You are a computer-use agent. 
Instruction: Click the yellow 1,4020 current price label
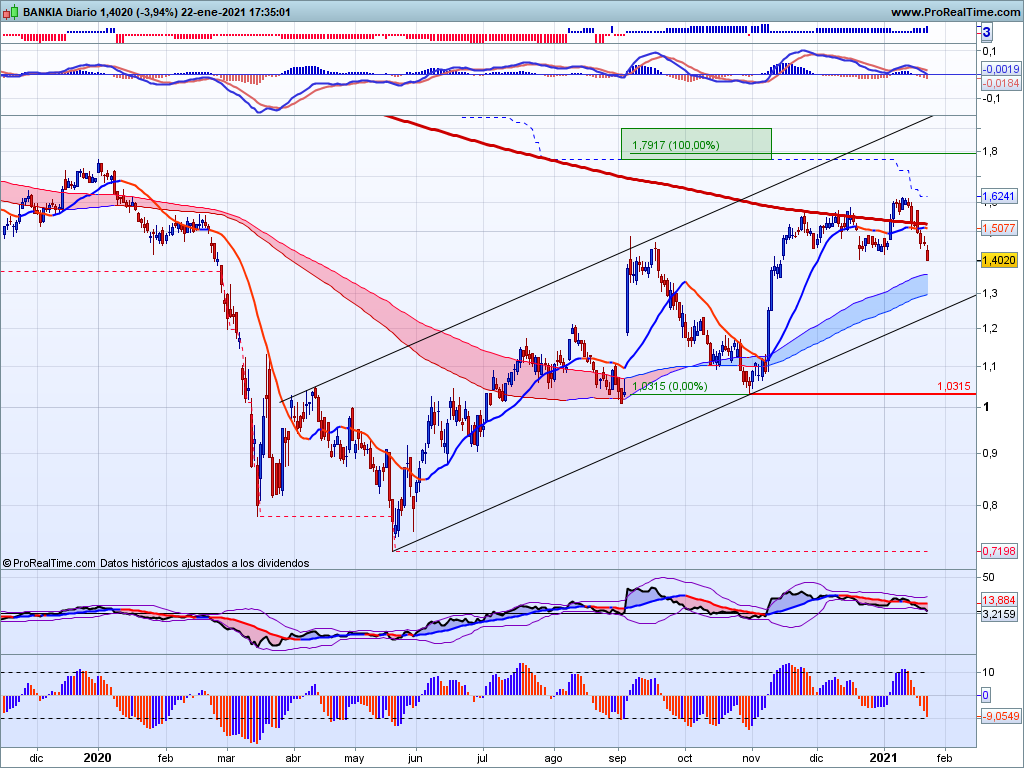click(x=999, y=260)
